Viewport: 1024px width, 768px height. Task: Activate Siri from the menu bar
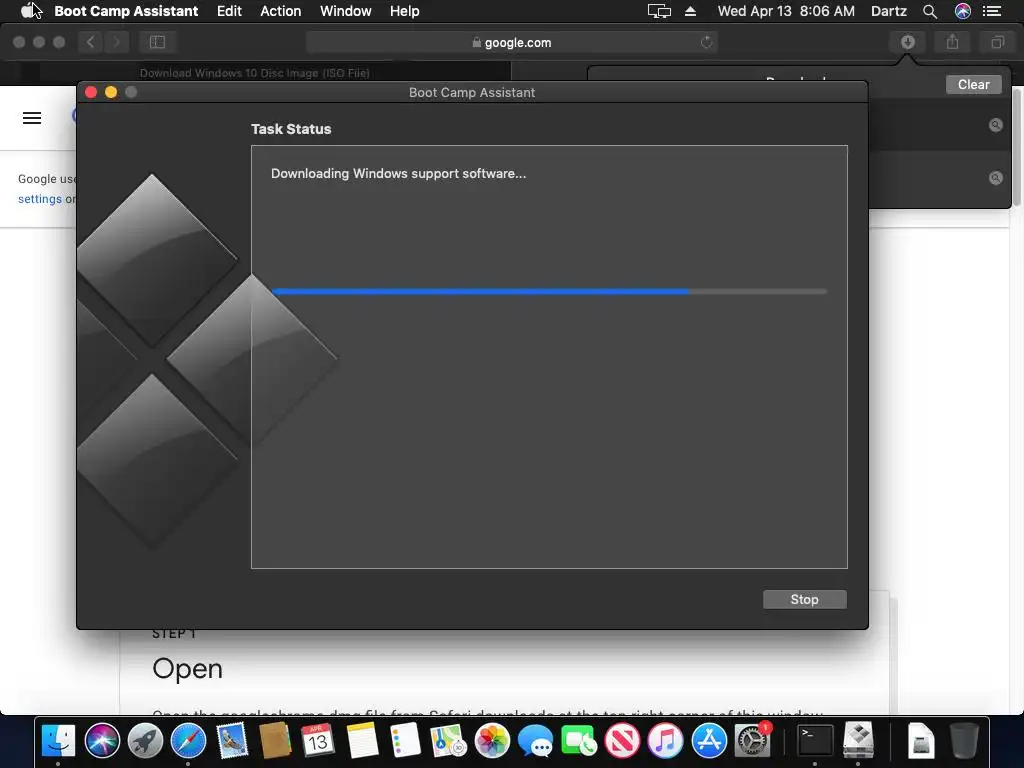(x=963, y=11)
